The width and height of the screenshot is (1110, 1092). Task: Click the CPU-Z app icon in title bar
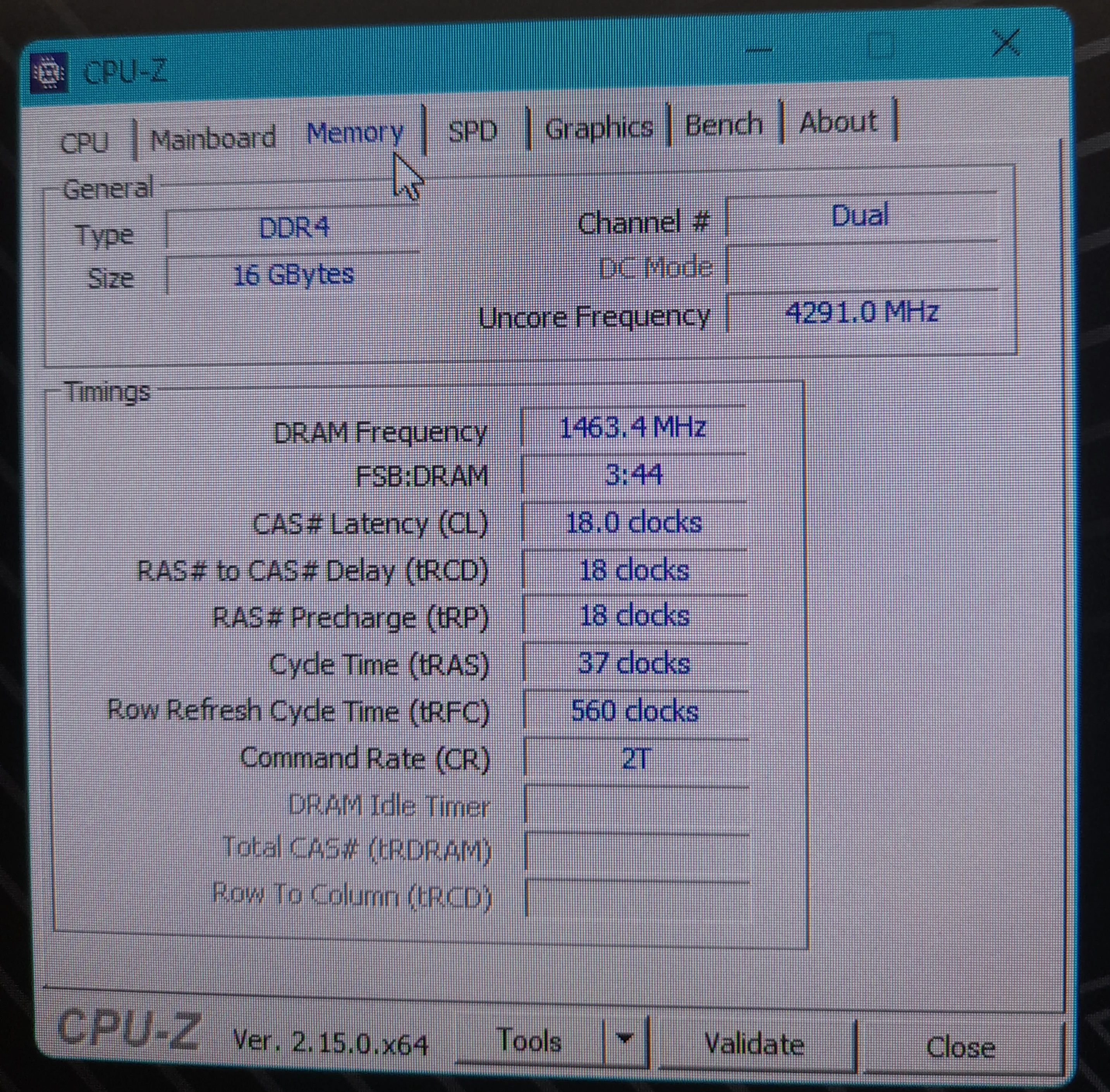[x=48, y=73]
